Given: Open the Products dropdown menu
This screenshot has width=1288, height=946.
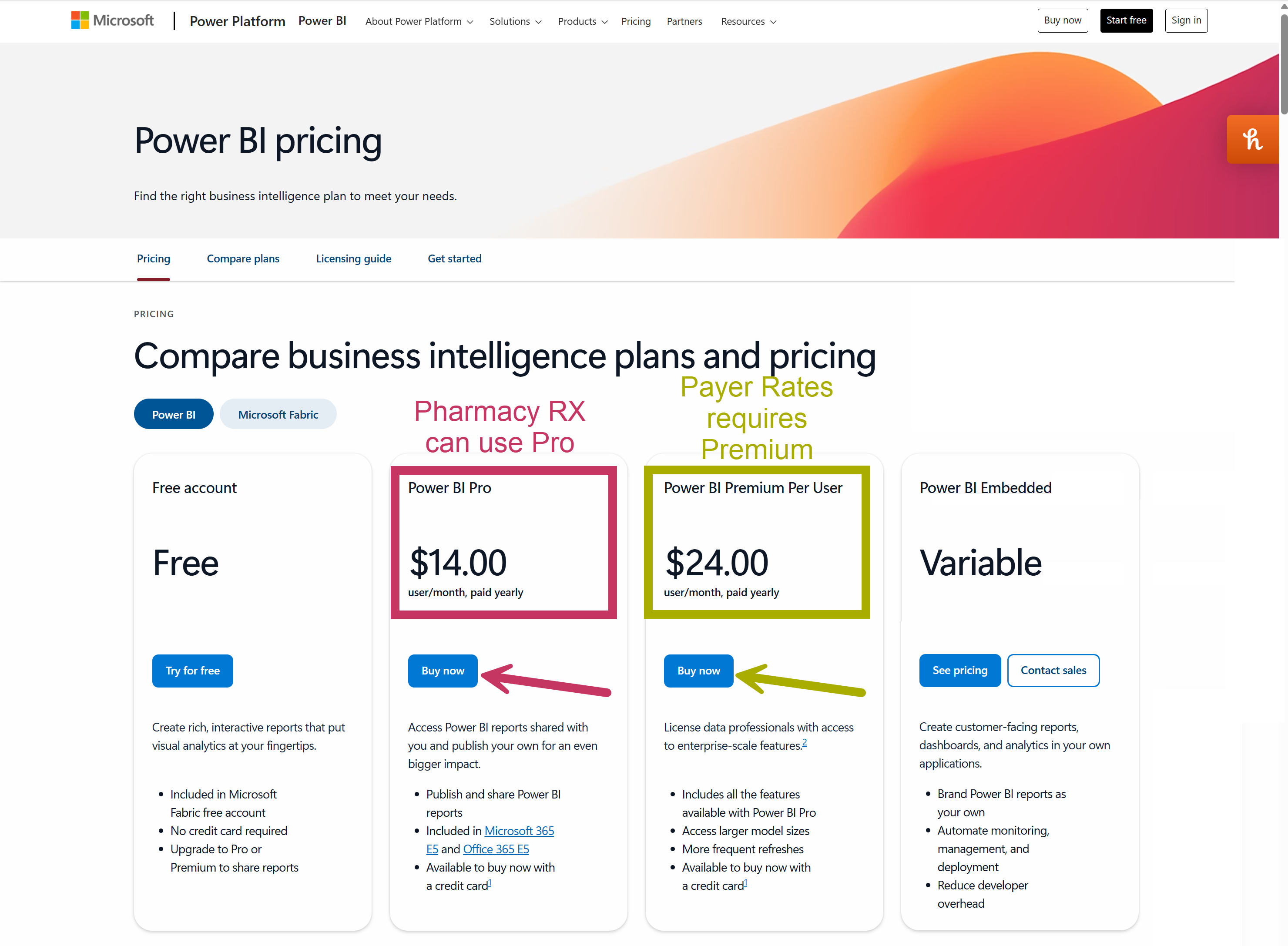Looking at the screenshot, I should 583,21.
